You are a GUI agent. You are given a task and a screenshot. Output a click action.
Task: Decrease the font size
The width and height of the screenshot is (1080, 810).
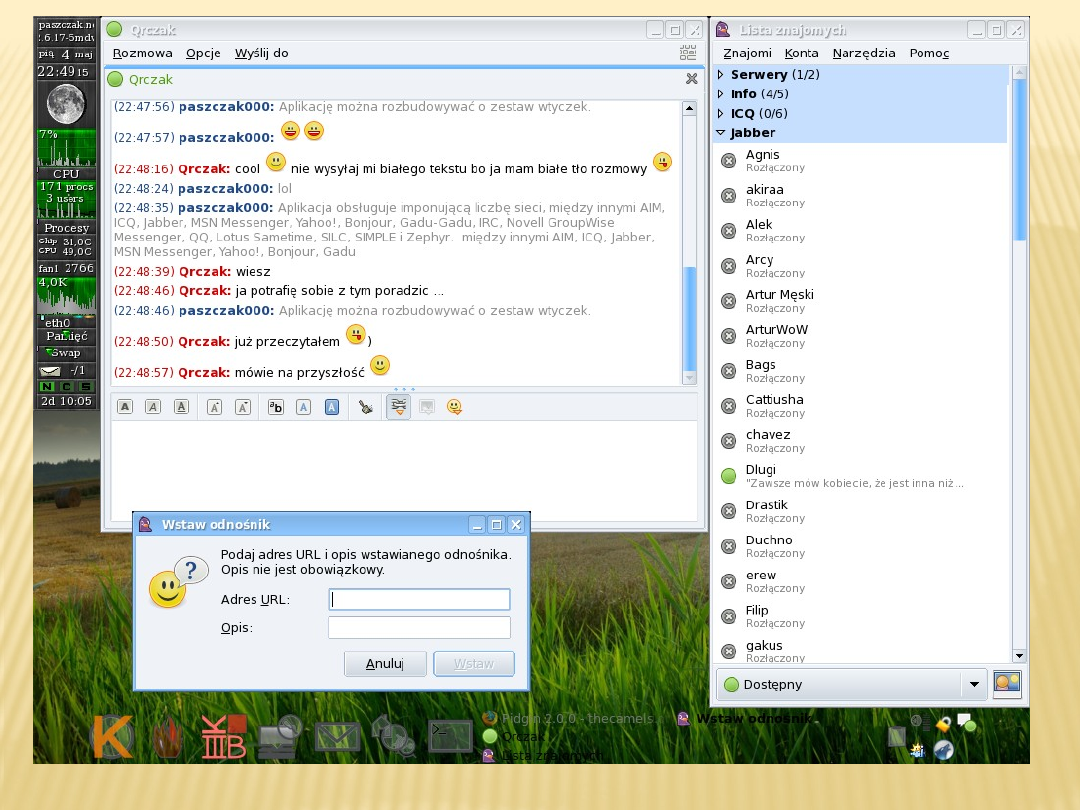242,407
